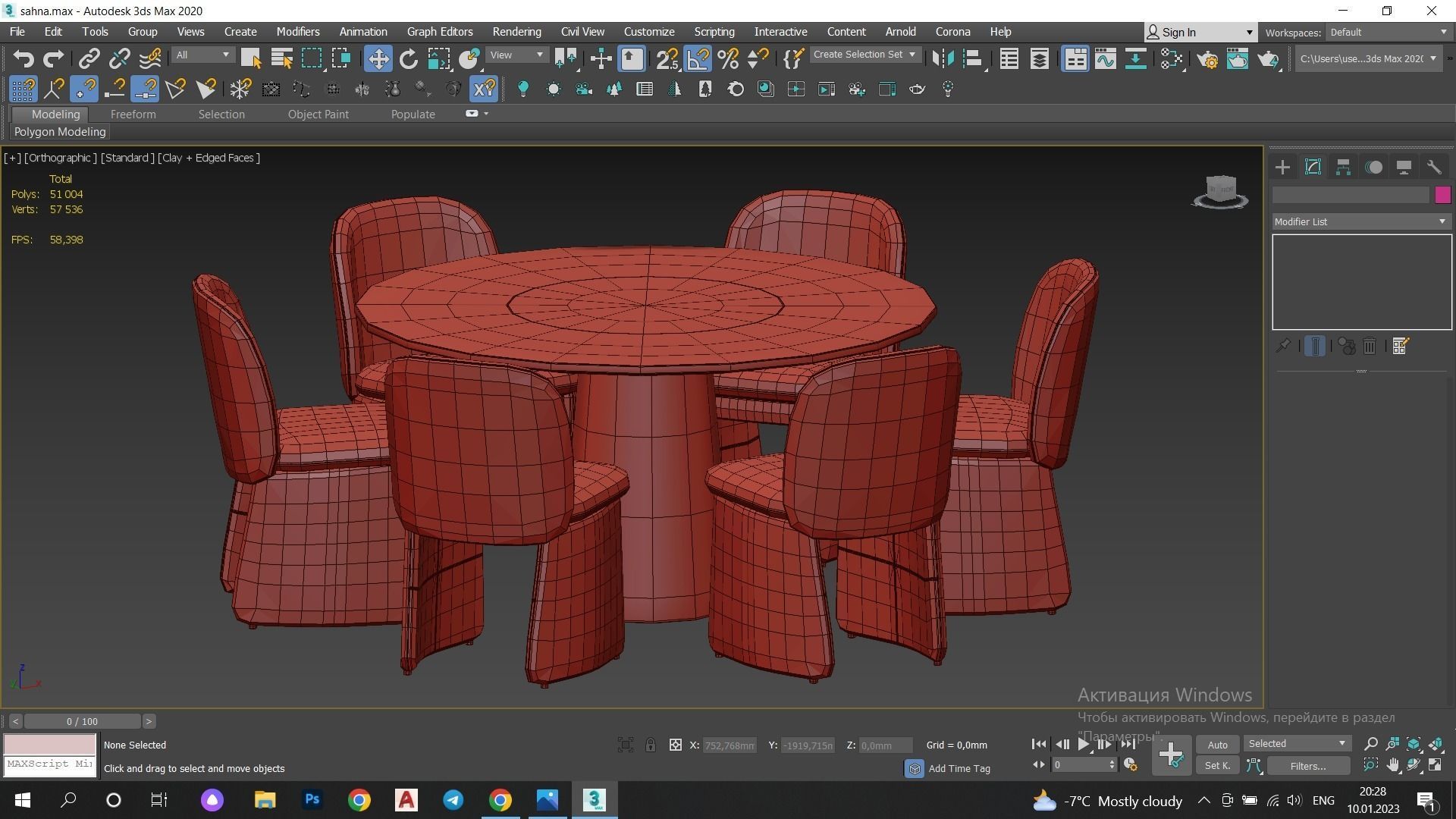Open the Rendering menu

(516, 32)
